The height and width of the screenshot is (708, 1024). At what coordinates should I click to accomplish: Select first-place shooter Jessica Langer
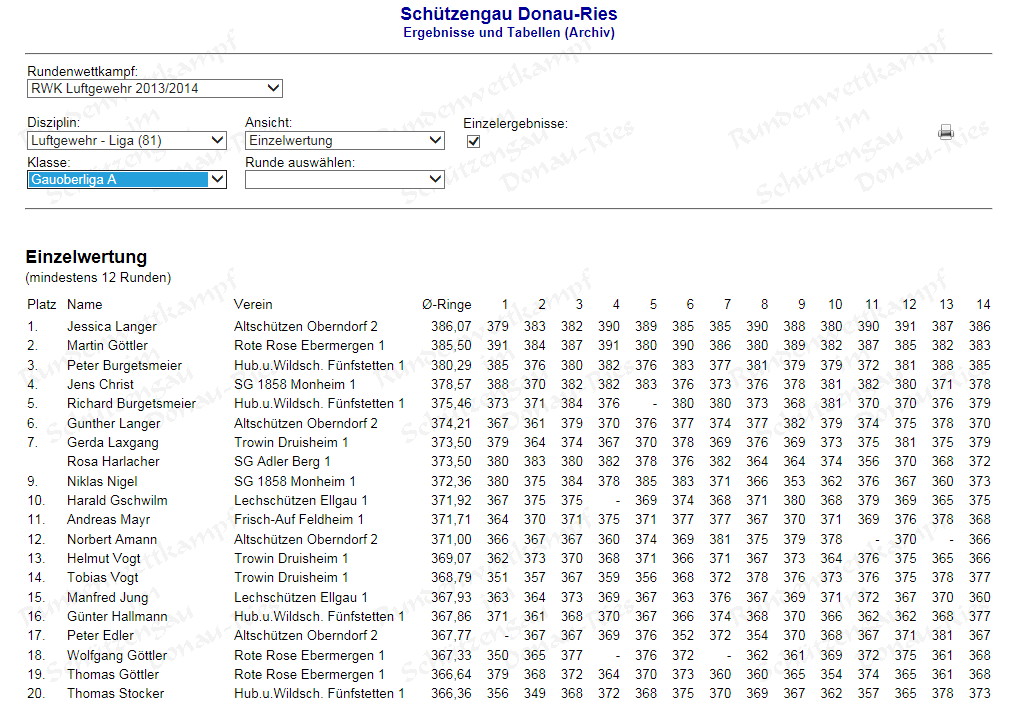tap(111, 326)
